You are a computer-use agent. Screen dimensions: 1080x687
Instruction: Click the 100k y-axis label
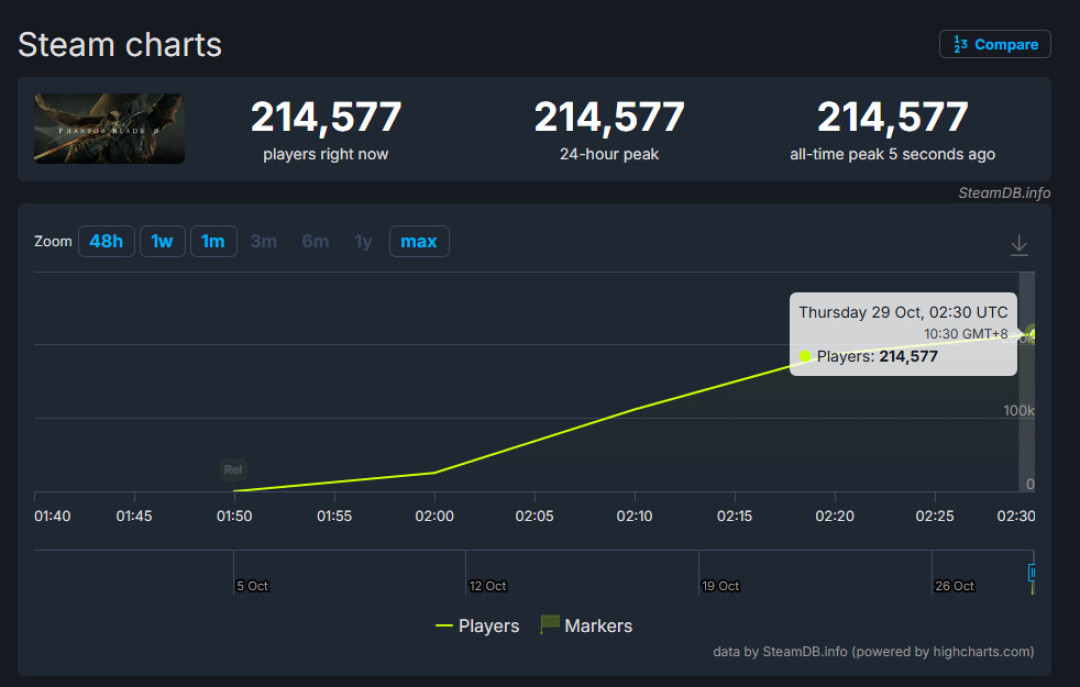pyautogui.click(x=1019, y=411)
